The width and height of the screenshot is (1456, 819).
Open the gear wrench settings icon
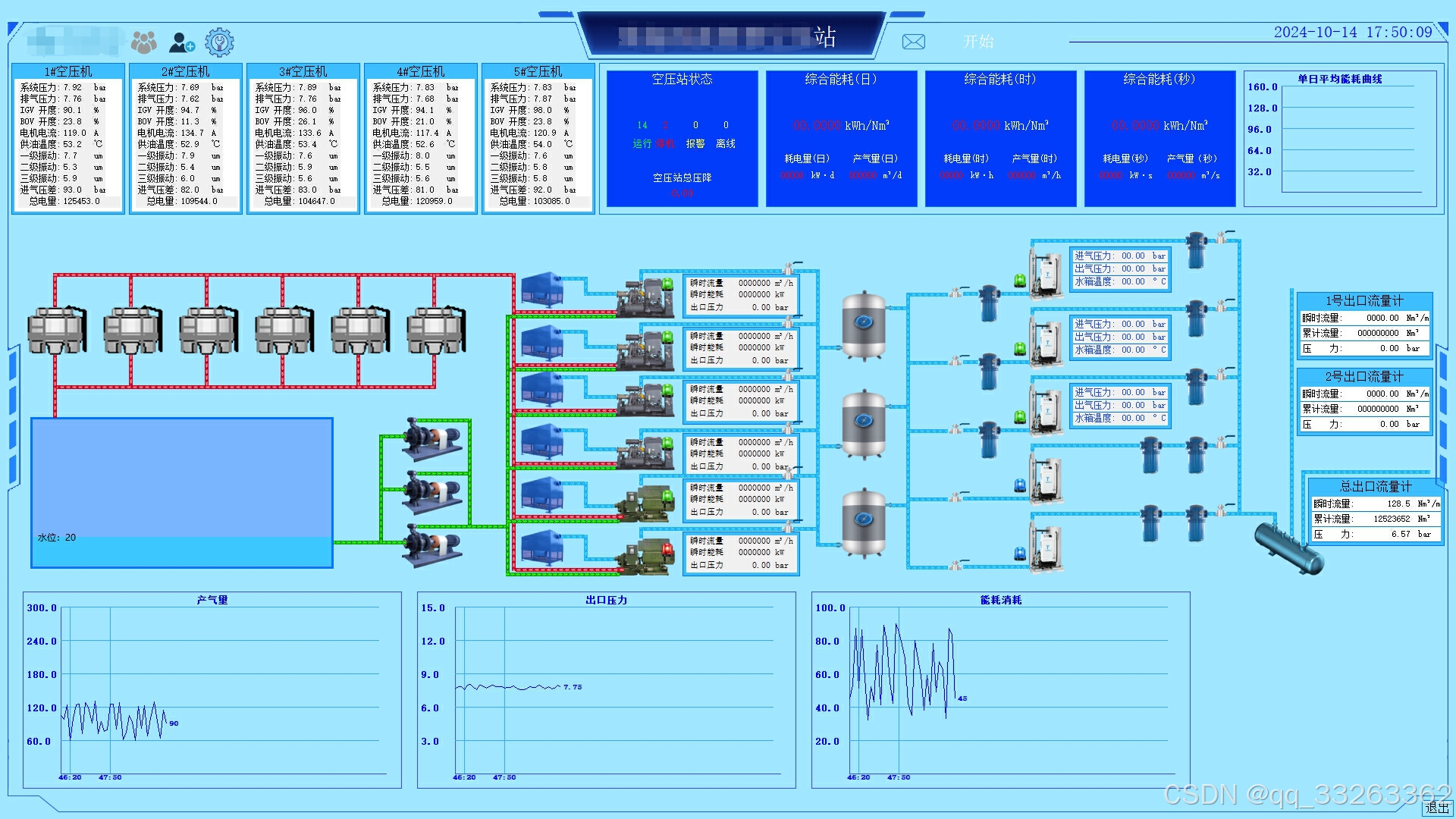tap(219, 42)
